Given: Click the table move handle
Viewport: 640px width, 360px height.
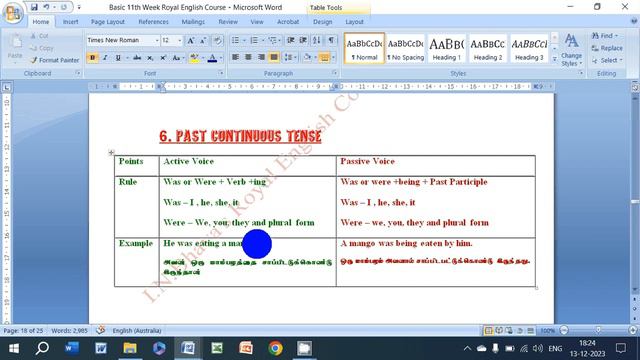Looking at the screenshot, I should 111,152.
